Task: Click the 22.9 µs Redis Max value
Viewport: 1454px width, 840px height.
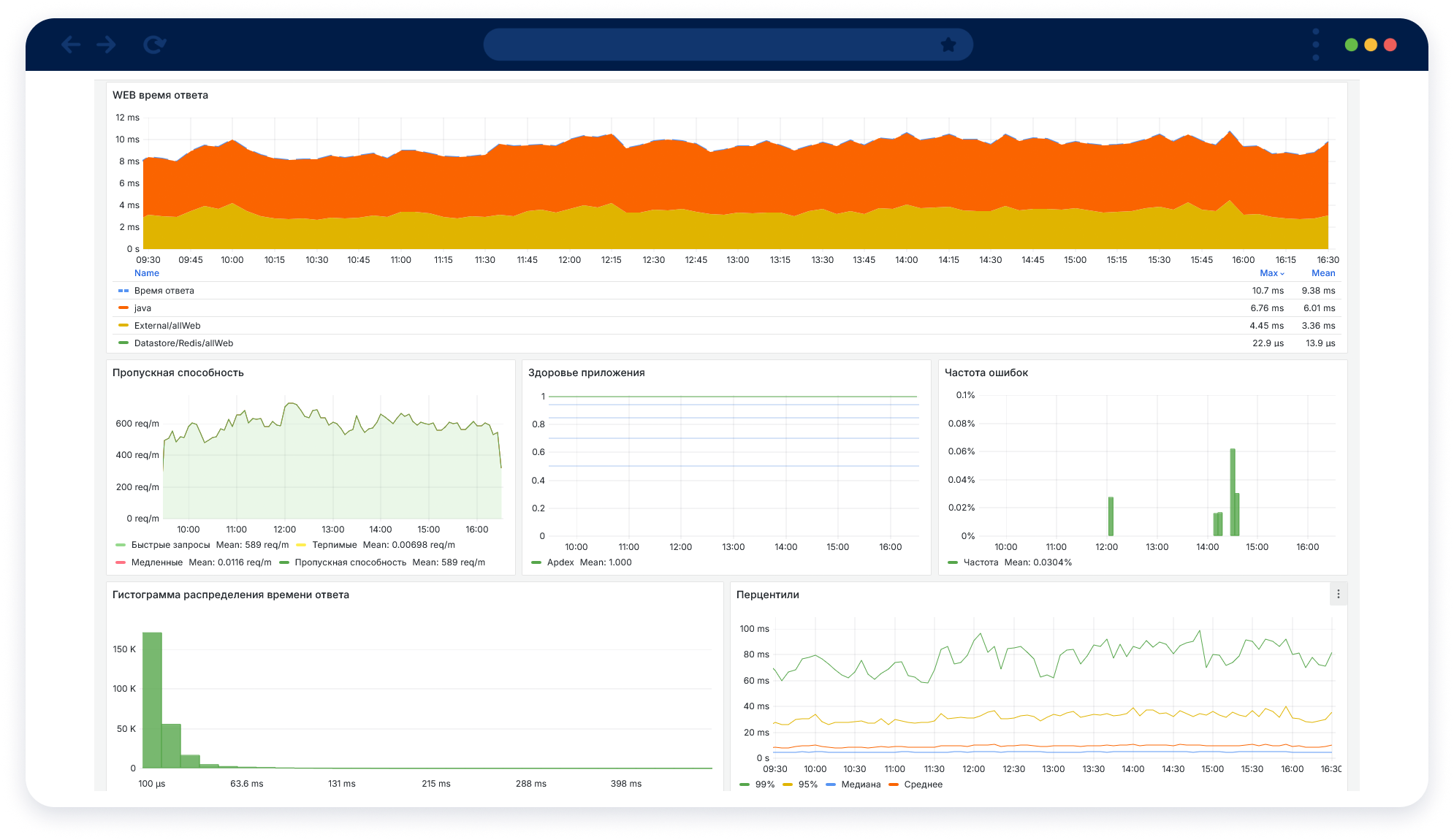Action: [1268, 343]
